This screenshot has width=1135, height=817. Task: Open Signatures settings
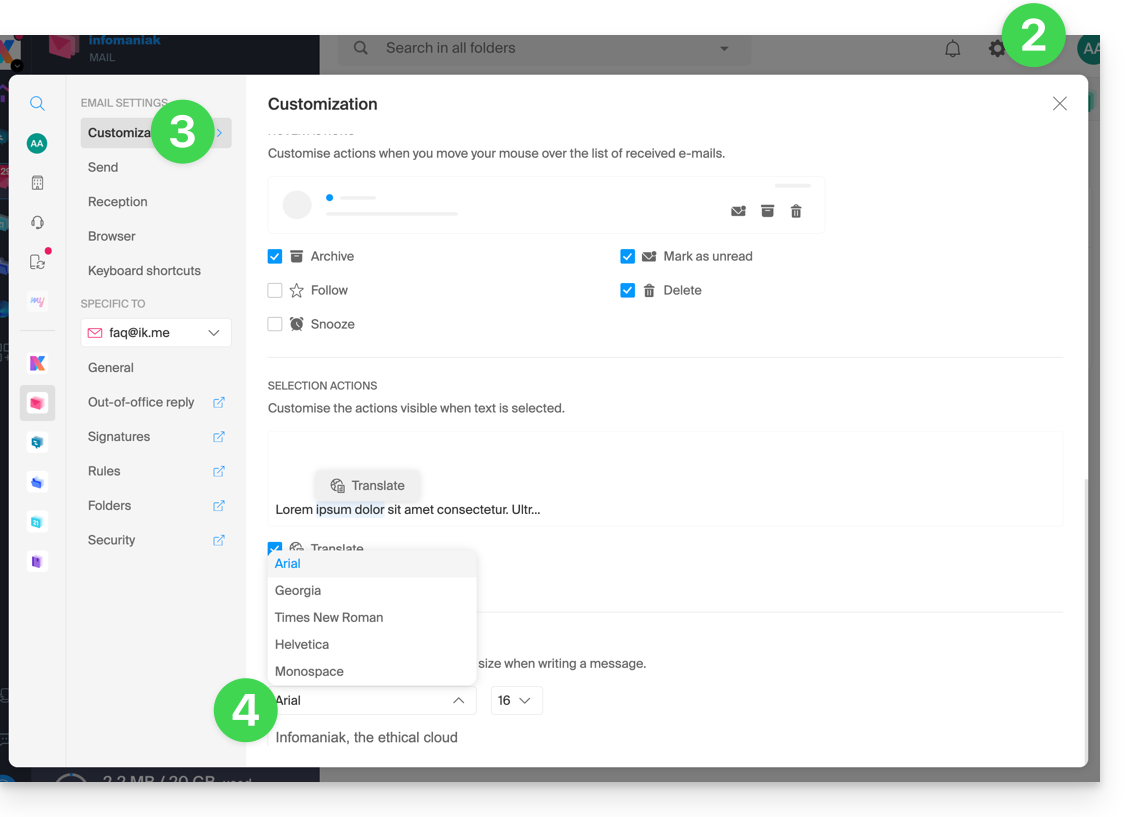point(119,437)
